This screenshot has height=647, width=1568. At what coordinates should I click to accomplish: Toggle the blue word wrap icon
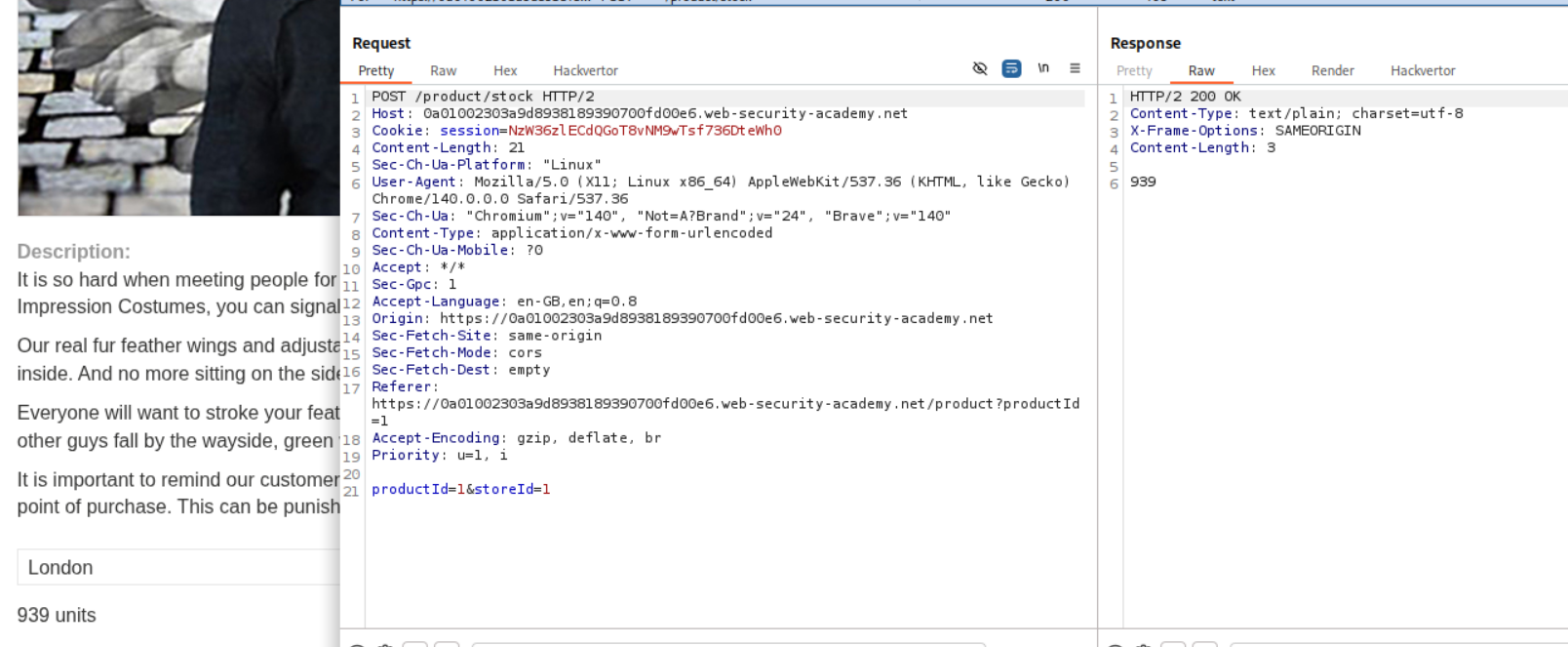[x=1011, y=68]
